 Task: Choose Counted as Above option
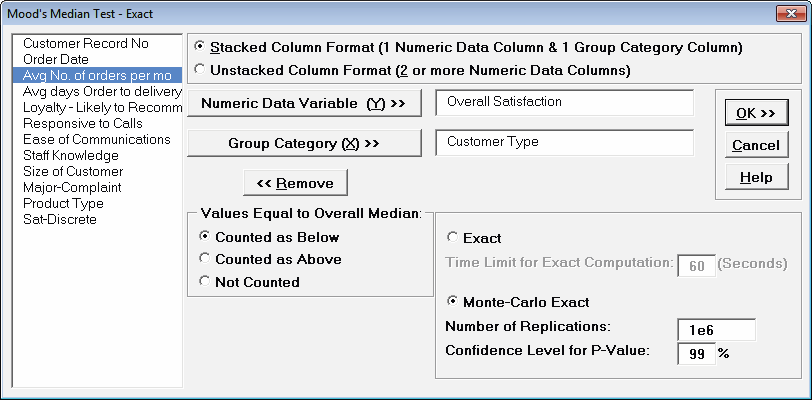click(206, 259)
